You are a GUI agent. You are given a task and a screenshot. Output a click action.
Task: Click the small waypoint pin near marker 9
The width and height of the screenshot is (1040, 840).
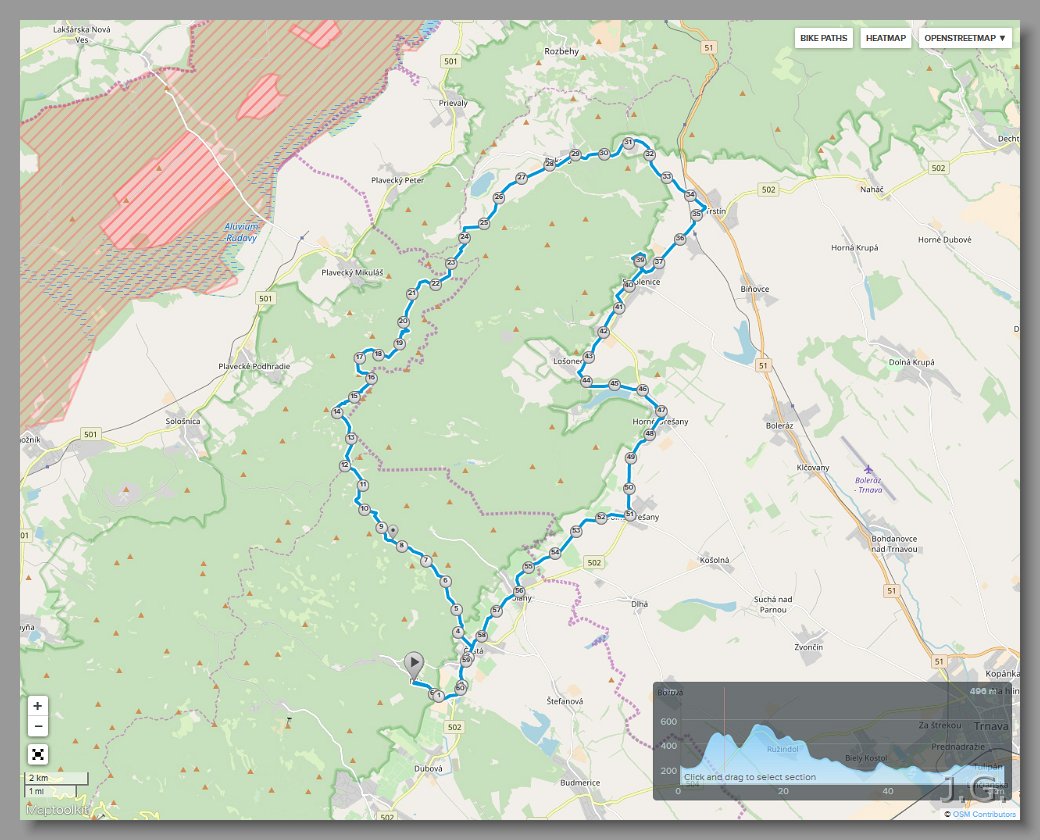(393, 531)
